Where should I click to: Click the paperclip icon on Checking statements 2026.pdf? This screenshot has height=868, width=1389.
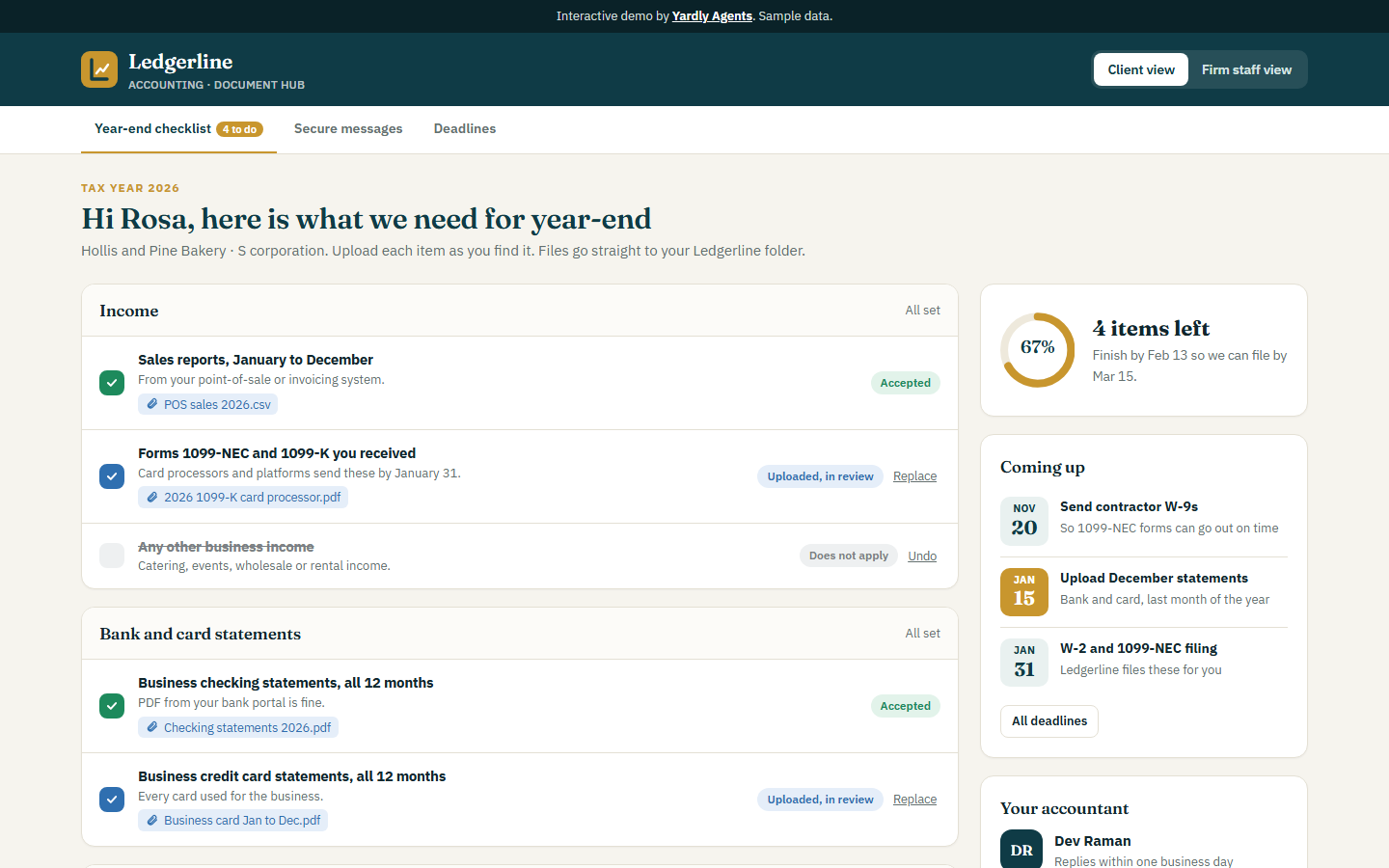(151, 727)
